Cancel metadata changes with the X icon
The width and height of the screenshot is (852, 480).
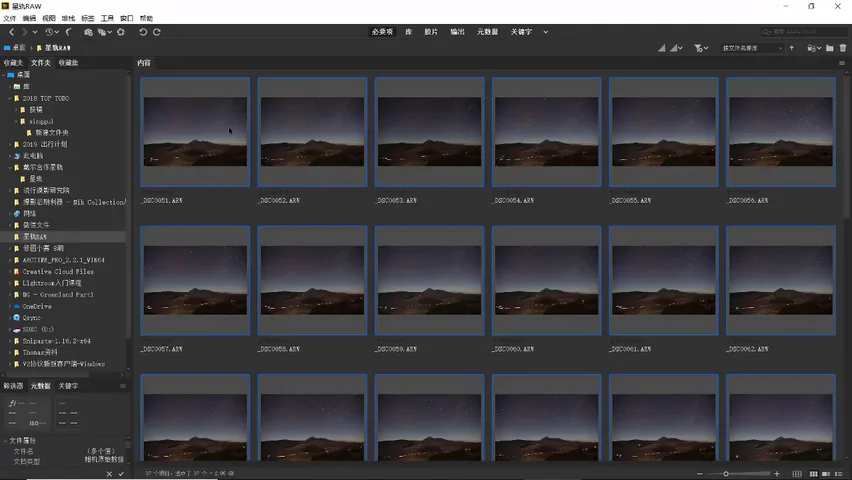[x=109, y=474]
